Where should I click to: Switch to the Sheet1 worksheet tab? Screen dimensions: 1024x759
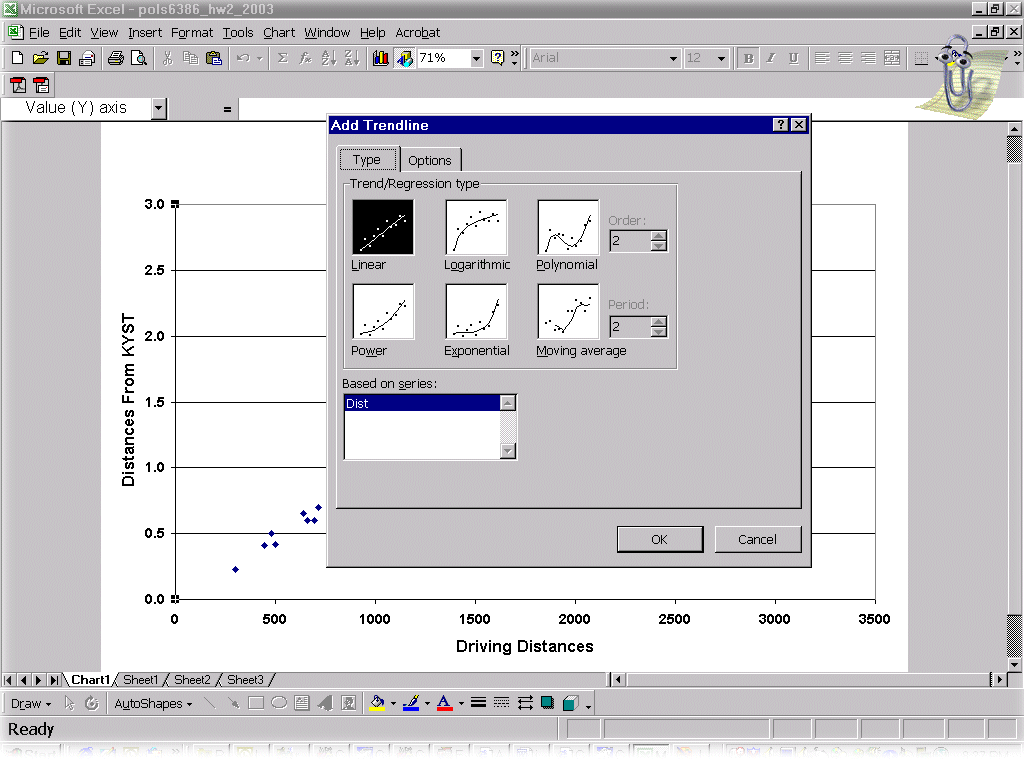click(140, 680)
